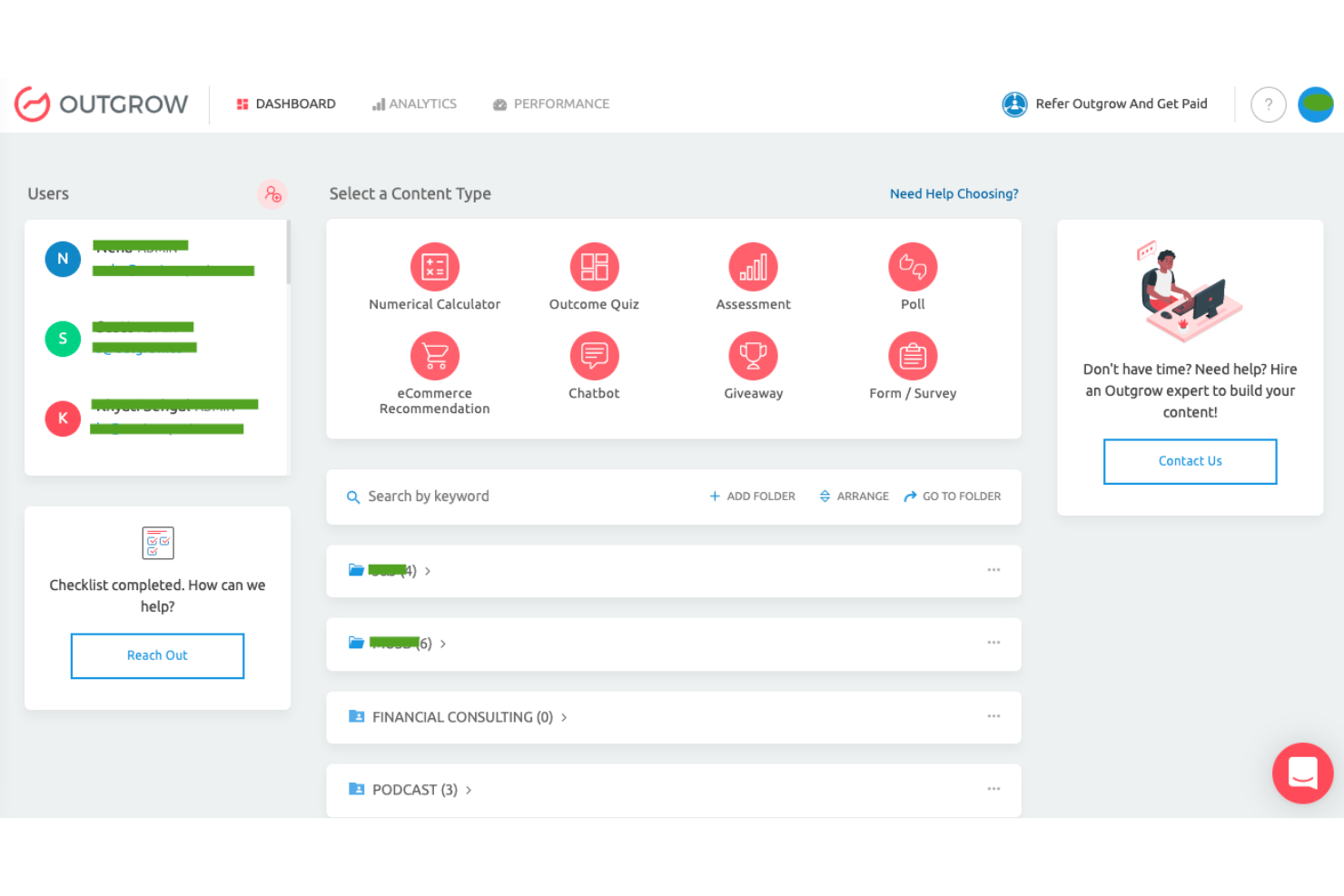Click the Outgrow logo
Screen dimensions: 1344x896
coord(102,104)
